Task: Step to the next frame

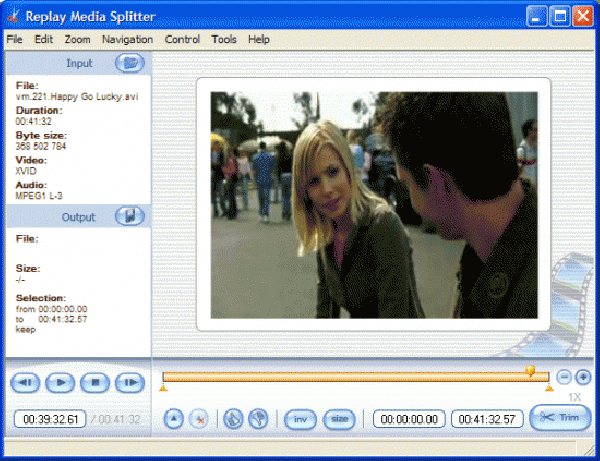Action: pyautogui.click(x=129, y=382)
